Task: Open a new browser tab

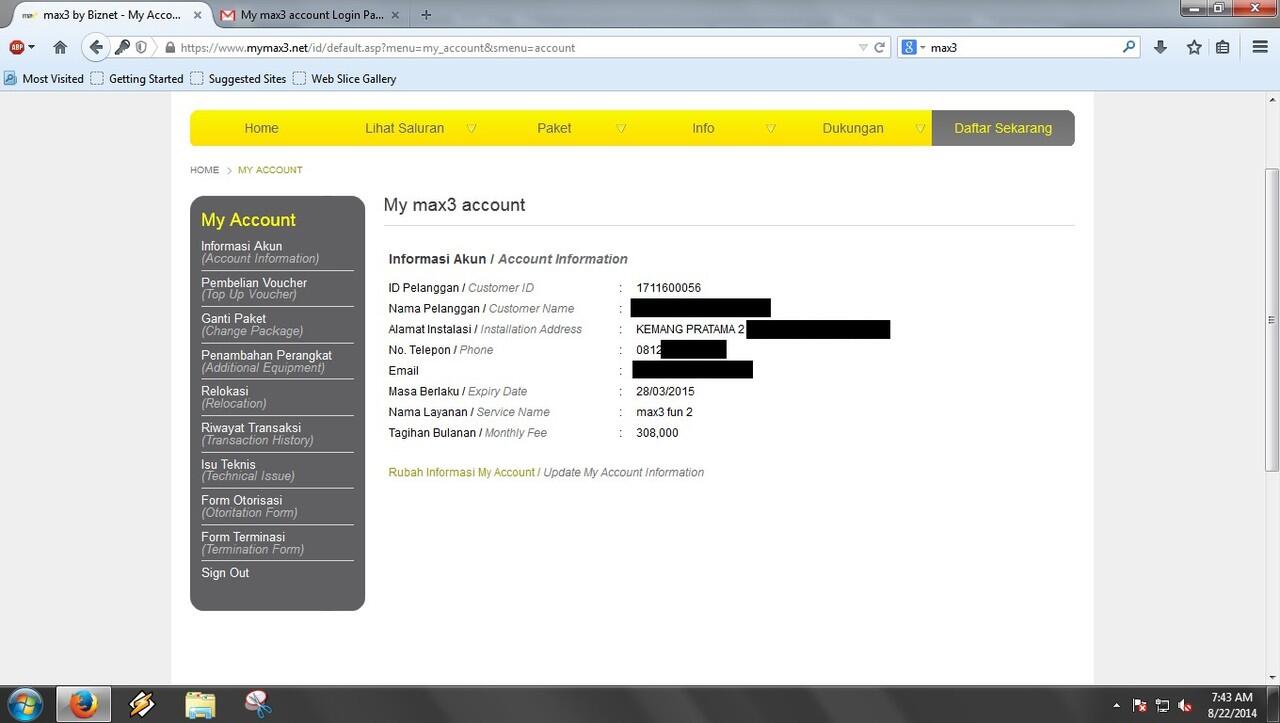Action: (x=426, y=15)
